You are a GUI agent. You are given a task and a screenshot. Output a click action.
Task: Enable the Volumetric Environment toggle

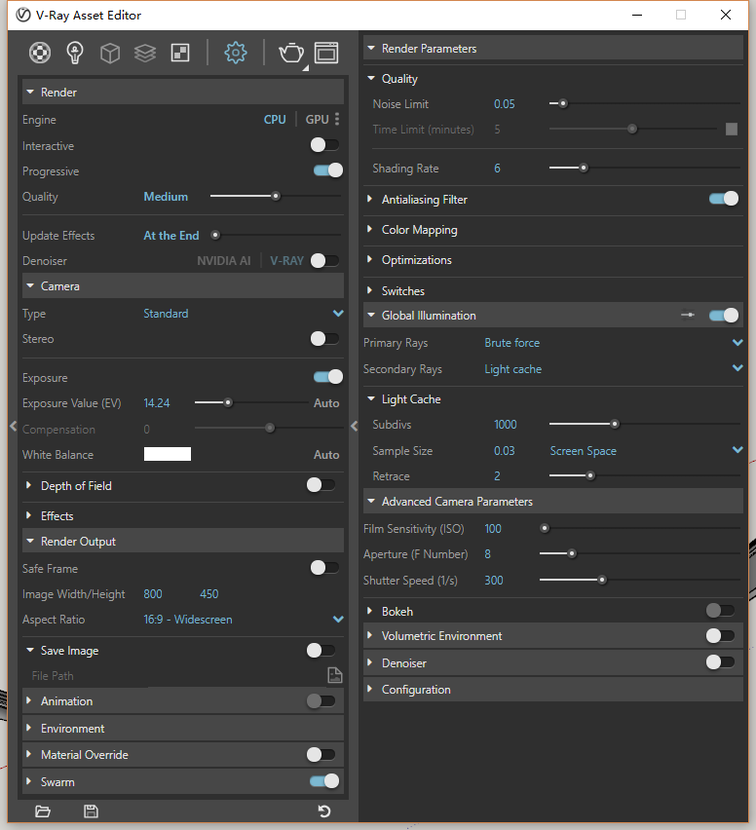tap(720, 635)
